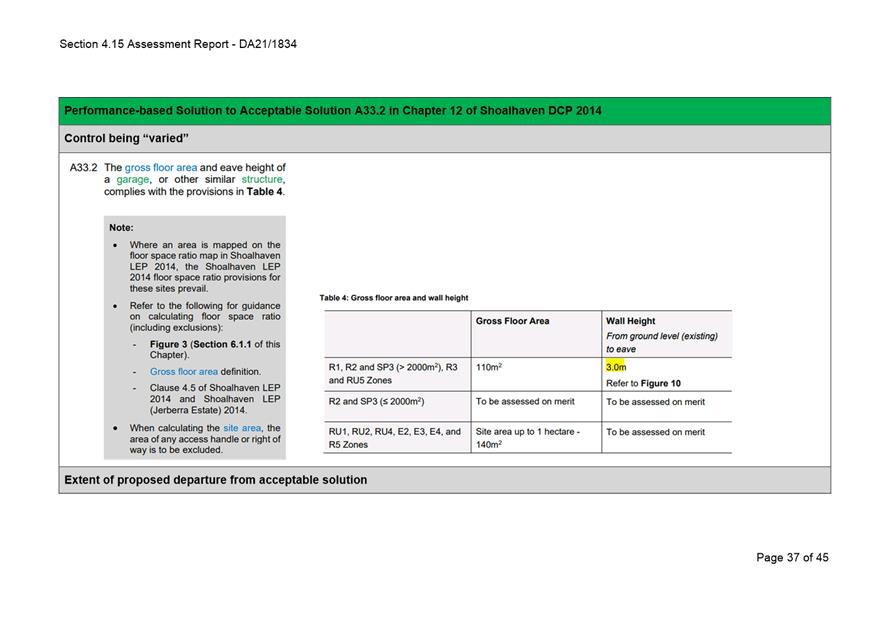Viewport: 888px width, 628px height.
Task: Click the green 'Performance-based Solution' heading
Action: point(332,111)
